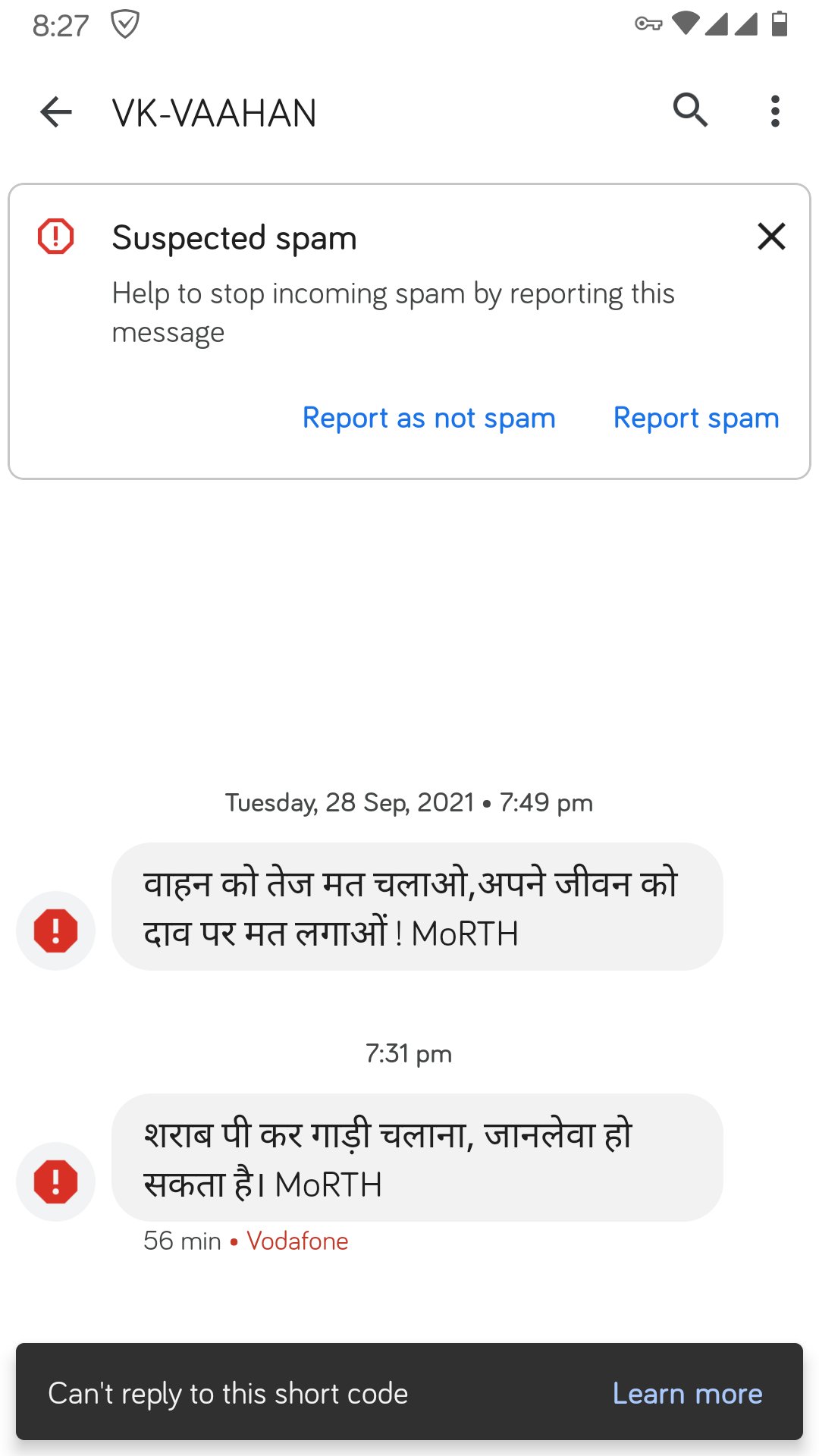Click Report as not spam
The height and width of the screenshot is (1456, 819).
coord(428,418)
